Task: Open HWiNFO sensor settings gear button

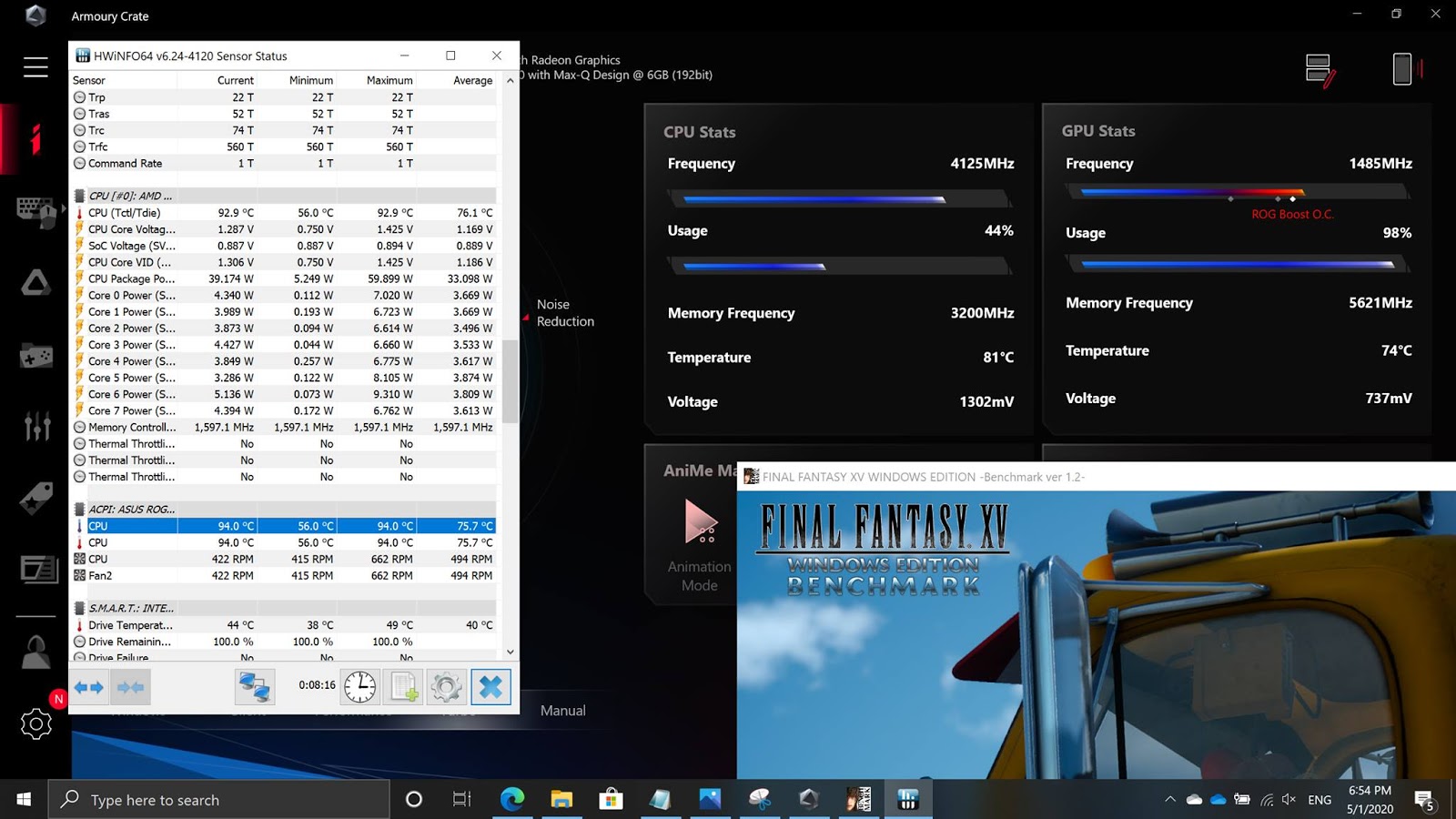Action: (446, 687)
